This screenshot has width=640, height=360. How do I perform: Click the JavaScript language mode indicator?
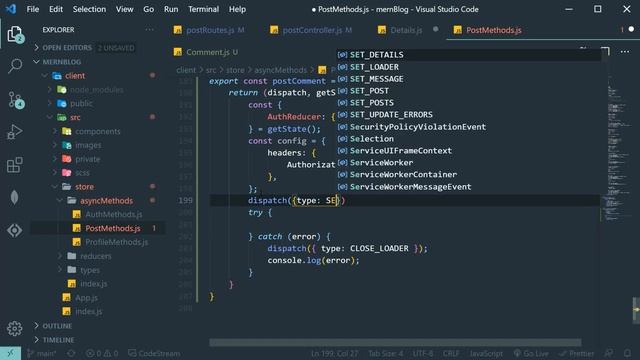pyautogui.click(x=486, y=353)
